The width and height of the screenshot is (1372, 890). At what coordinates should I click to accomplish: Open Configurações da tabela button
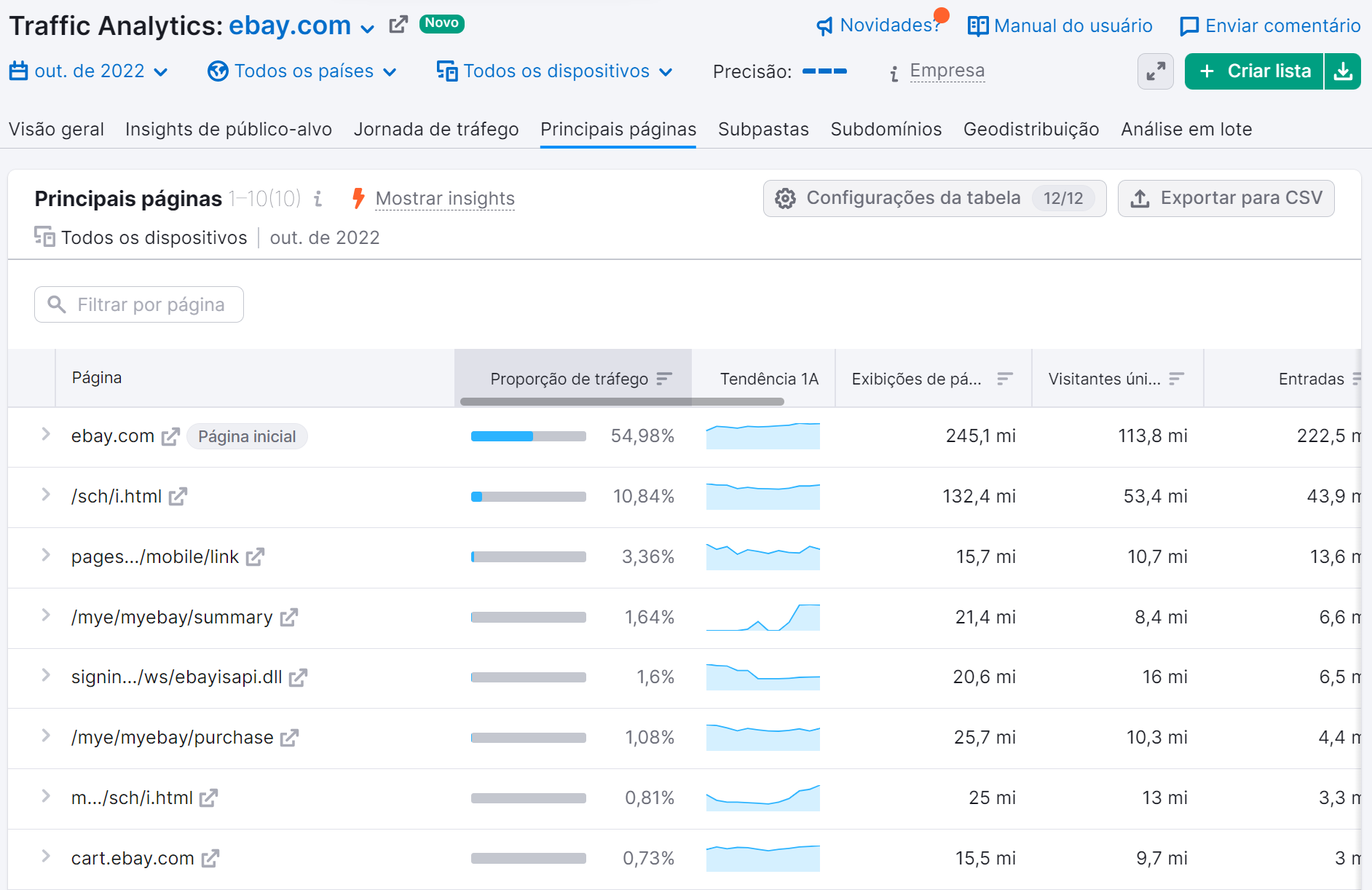935,198
